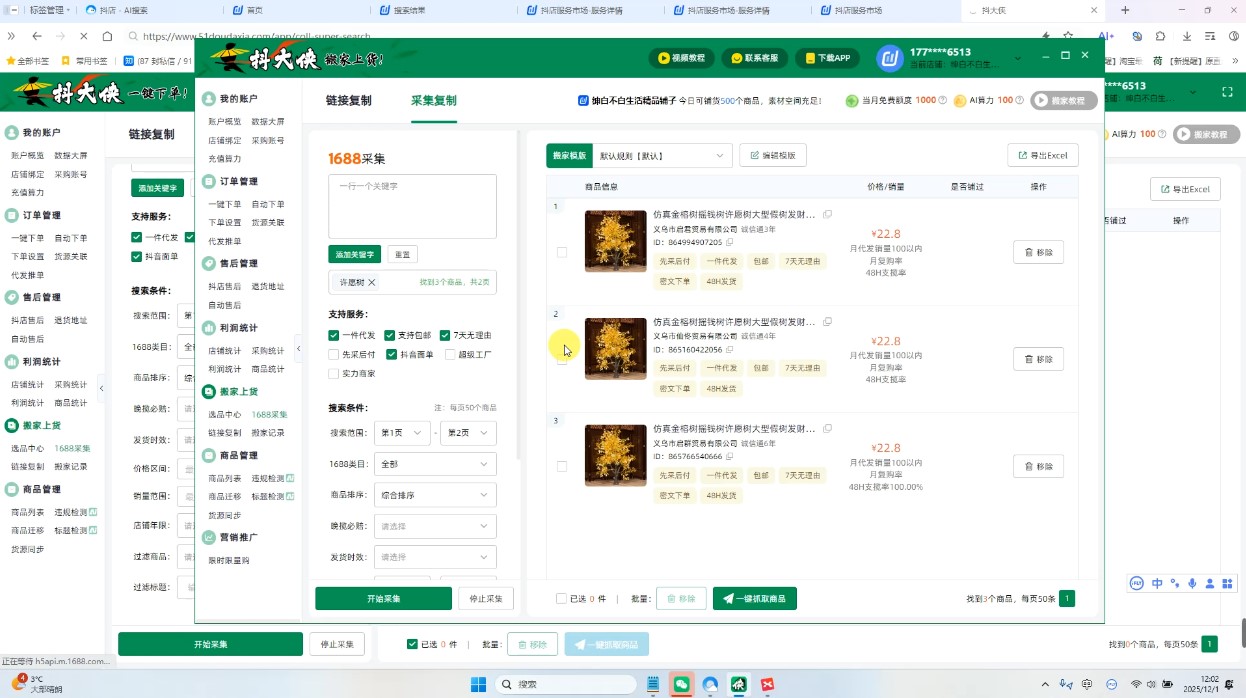This screenshot has height=698, width=1246.
Task: Click the copy icon beside the first product's ID
Action: pyautogui.click(x=731, y=241)
